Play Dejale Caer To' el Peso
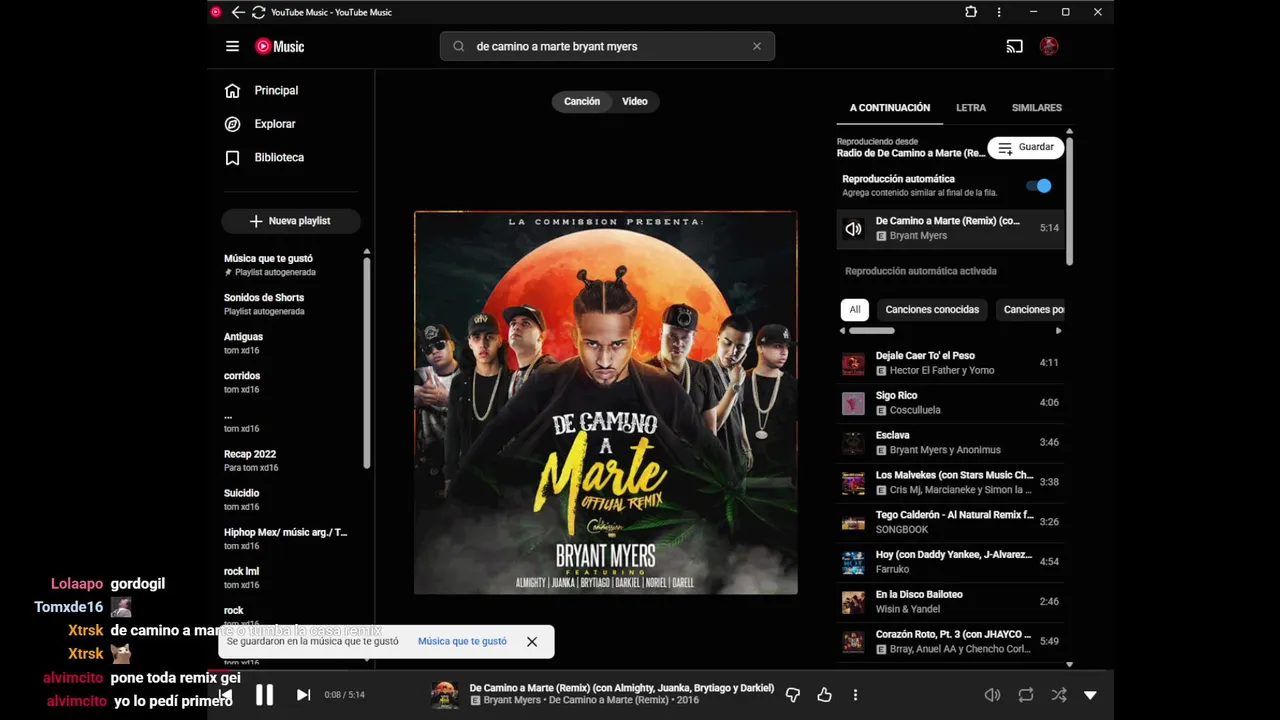Viewport: 1280px width, 720px height. coord(950,363)
